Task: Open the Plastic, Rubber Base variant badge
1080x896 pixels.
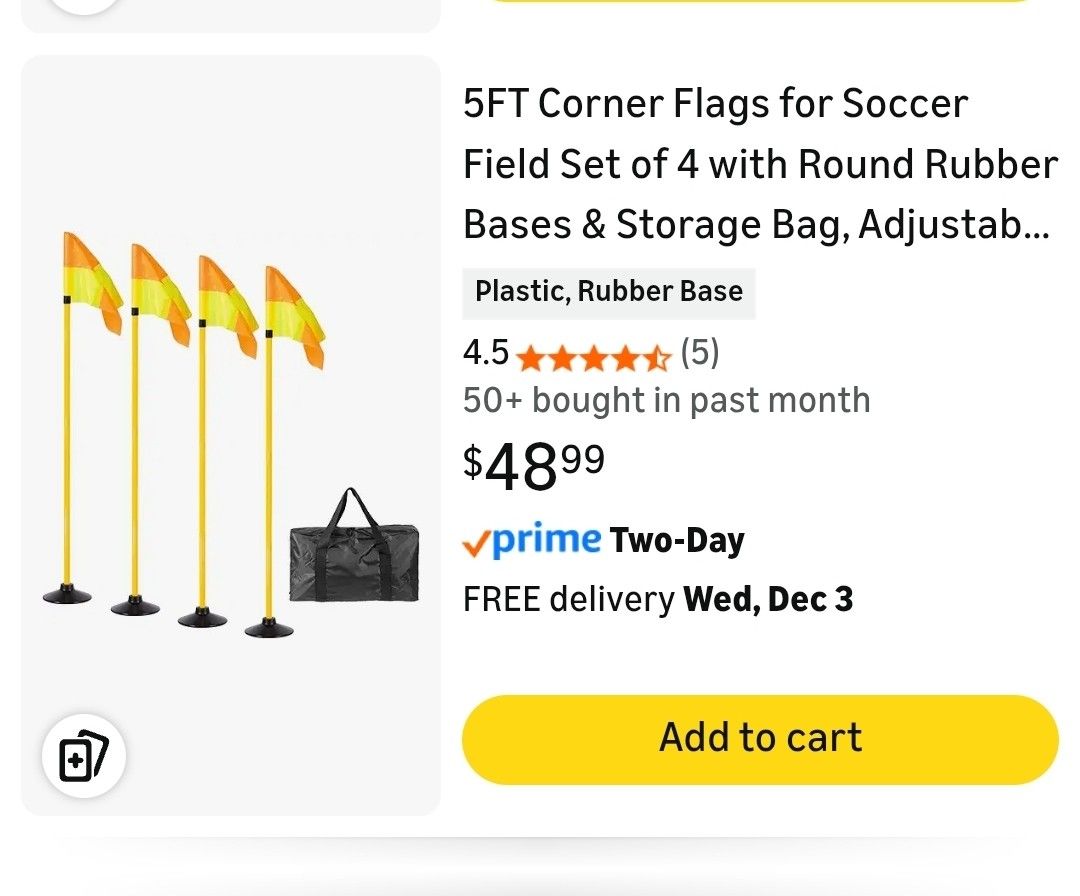Action: coord(608,292)
